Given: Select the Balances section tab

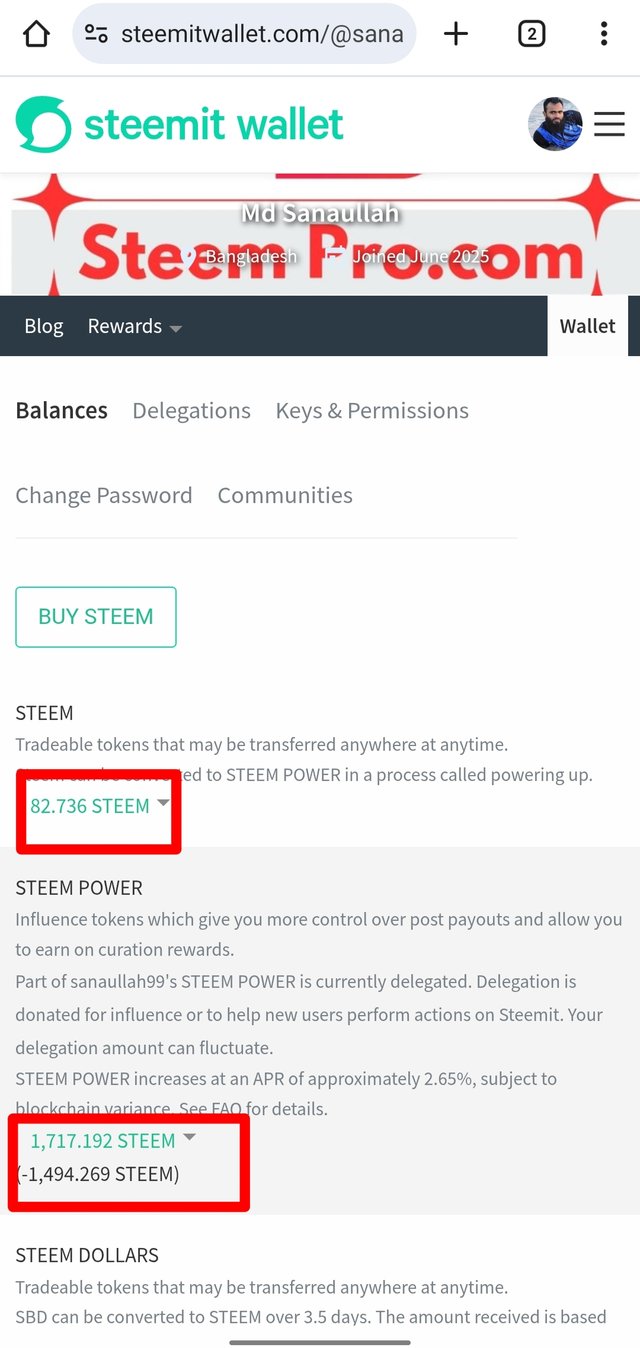Looking at the screenshot, I should [62, 411].
